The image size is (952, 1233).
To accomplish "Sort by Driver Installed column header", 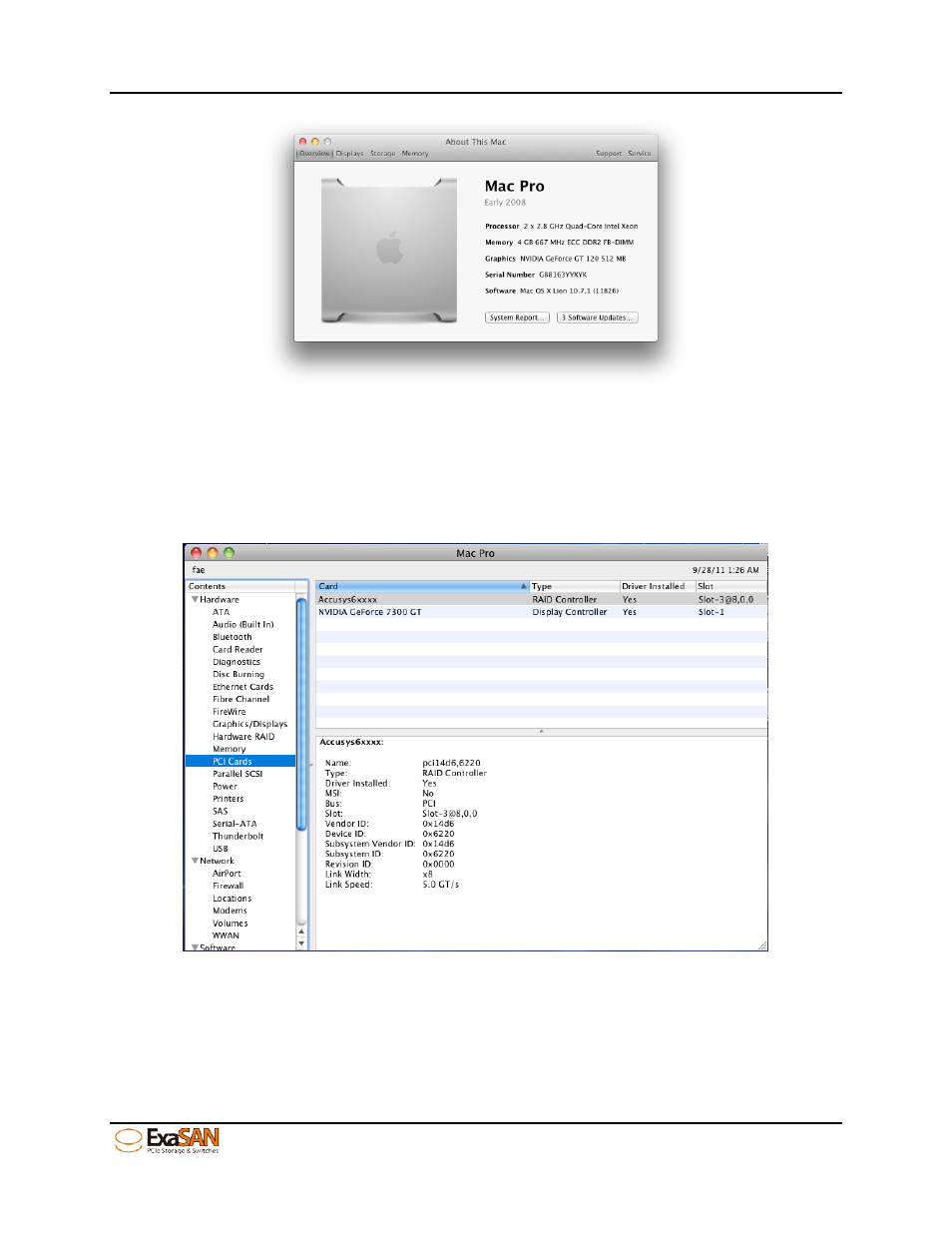I will tap(657, 587).
